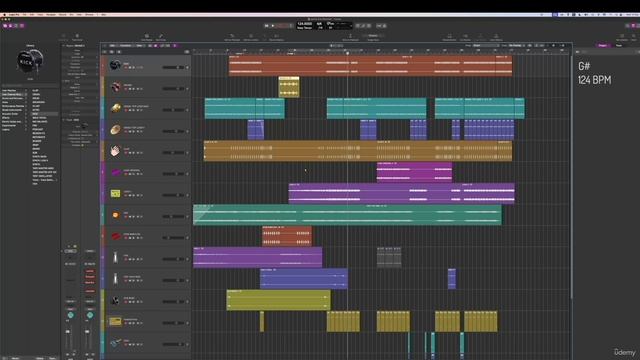Click the clapping hands track icon
The image size is (640, 360).
pyautogui.click(x=116, y=151)
